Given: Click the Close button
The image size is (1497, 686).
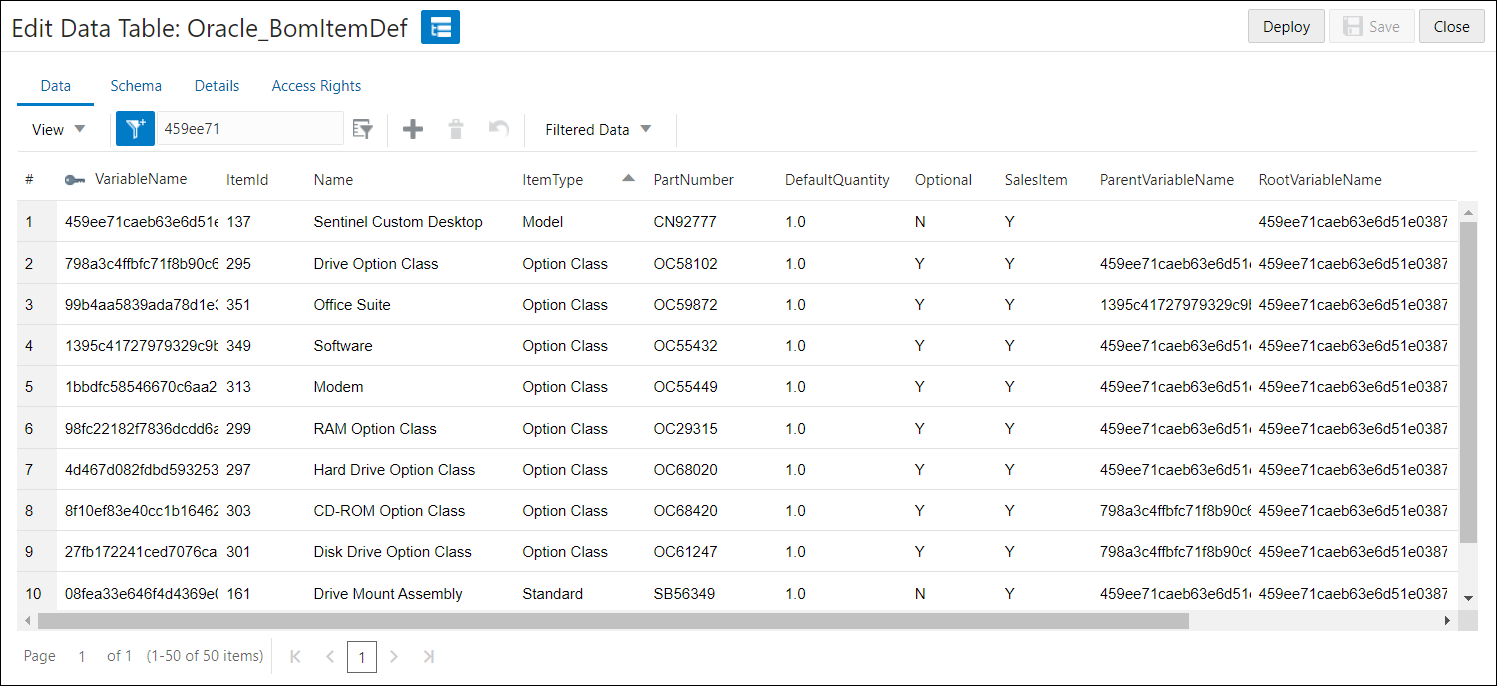Looking at the screenshot, I should tap(1451, 26).
